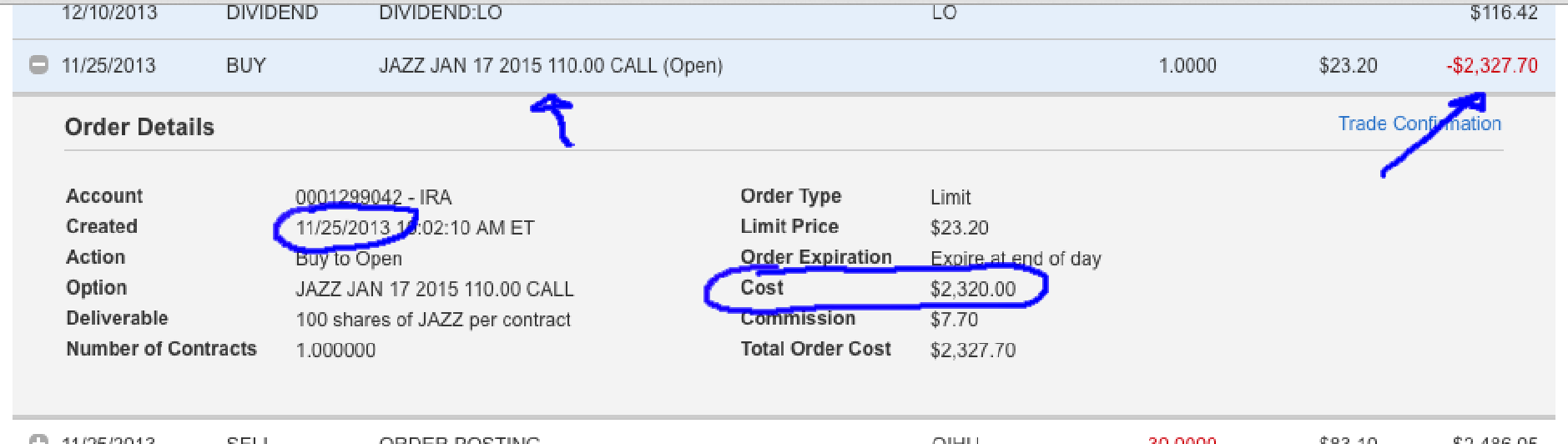
Task: Click the Order Details heading
Action: pyautogui.click(x=139, y=127)
